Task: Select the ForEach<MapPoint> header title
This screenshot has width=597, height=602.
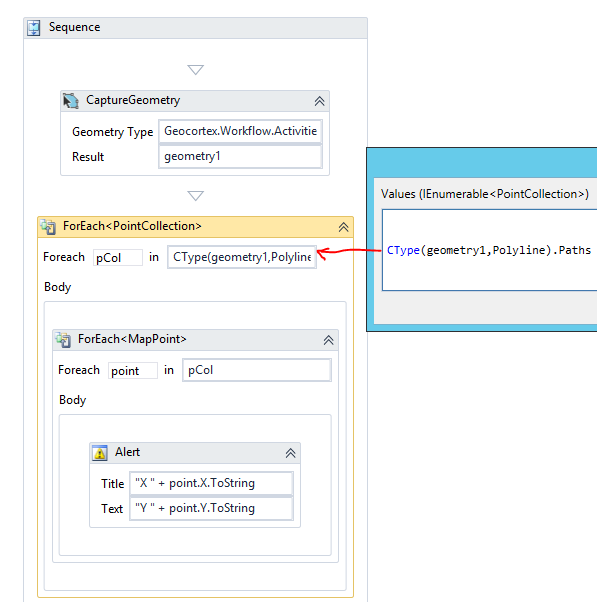Action: (132, 339)
